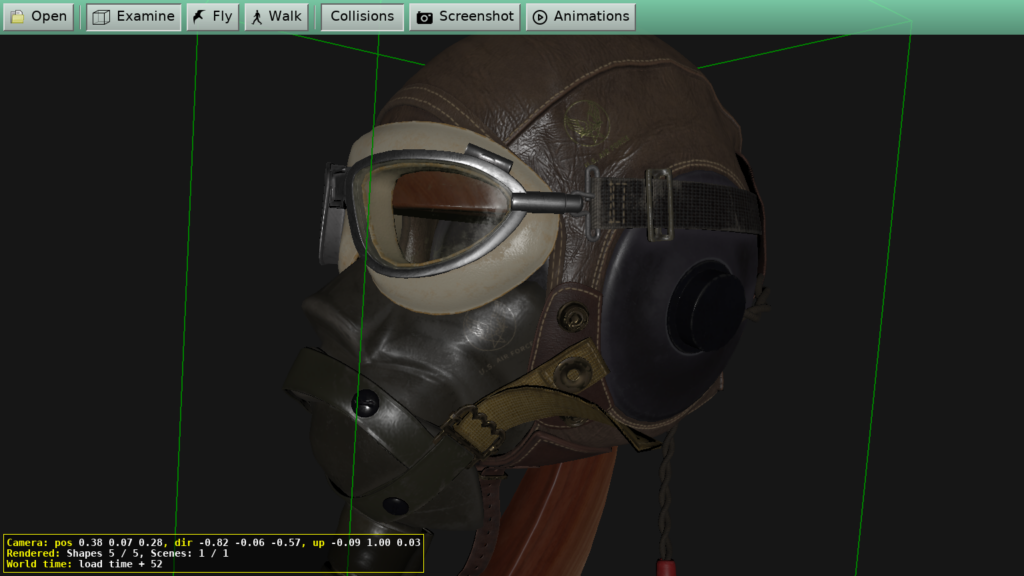Image resolution: width=1024 pixels, height=576 pixels.
Task: Click the camera icon on the Screenshot button
Action: point(424,16)
